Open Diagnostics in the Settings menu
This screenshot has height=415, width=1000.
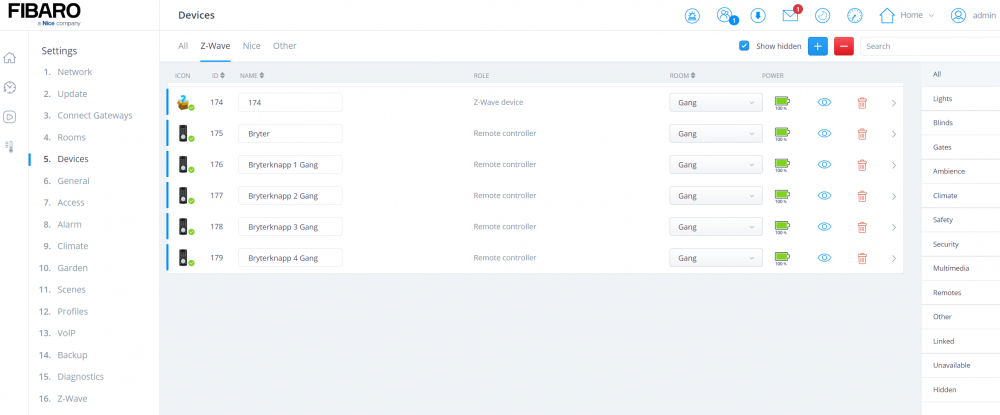point(80,377)
